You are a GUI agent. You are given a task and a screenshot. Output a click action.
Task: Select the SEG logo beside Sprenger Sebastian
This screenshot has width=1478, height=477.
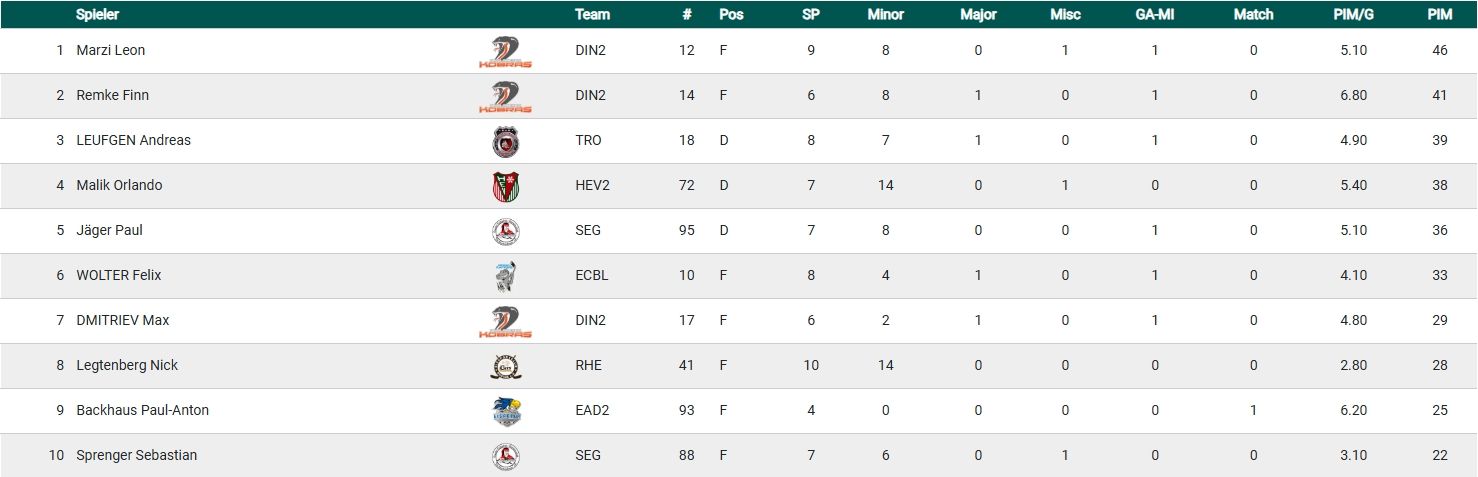506,456
